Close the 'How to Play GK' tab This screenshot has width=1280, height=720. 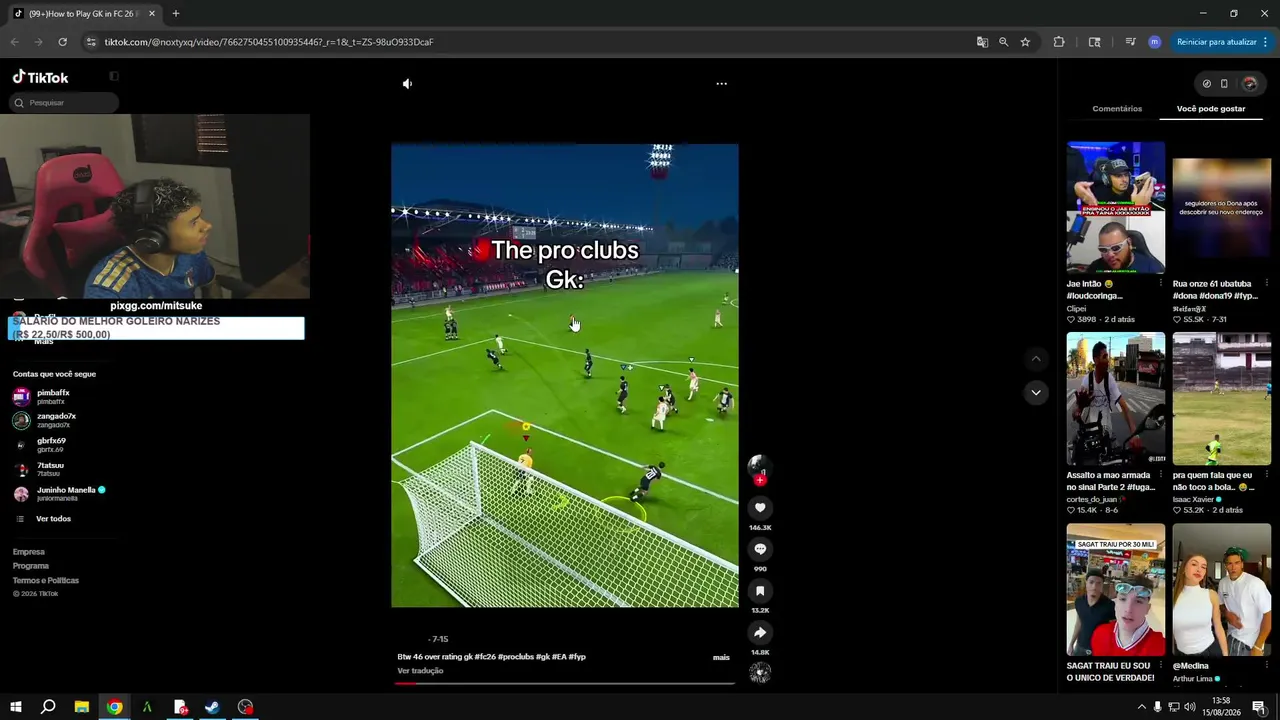152,14
